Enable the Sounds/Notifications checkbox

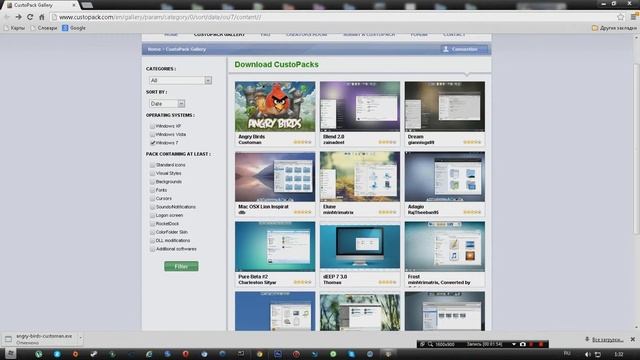pos(153,207)
